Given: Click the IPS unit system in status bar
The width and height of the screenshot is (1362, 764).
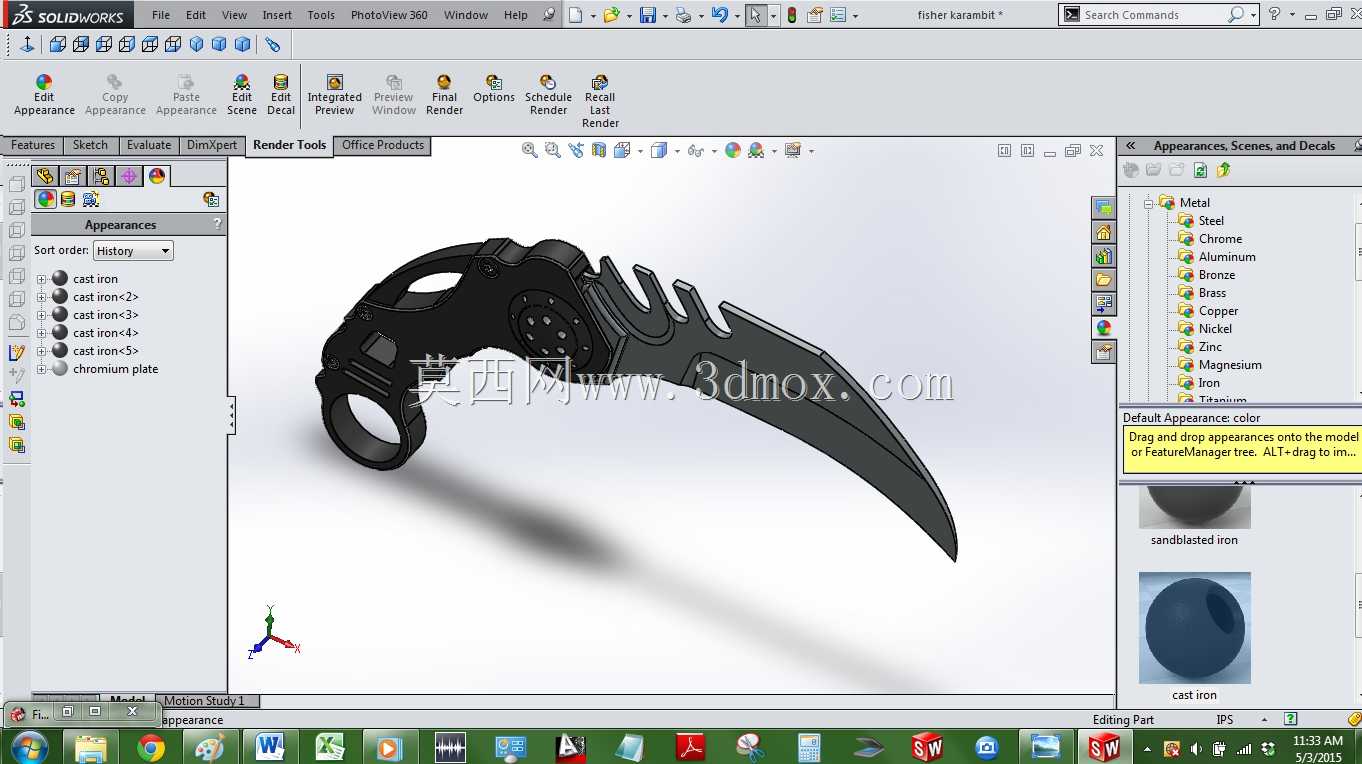Looking at the screenshot, I should (x=1225, y=720).
